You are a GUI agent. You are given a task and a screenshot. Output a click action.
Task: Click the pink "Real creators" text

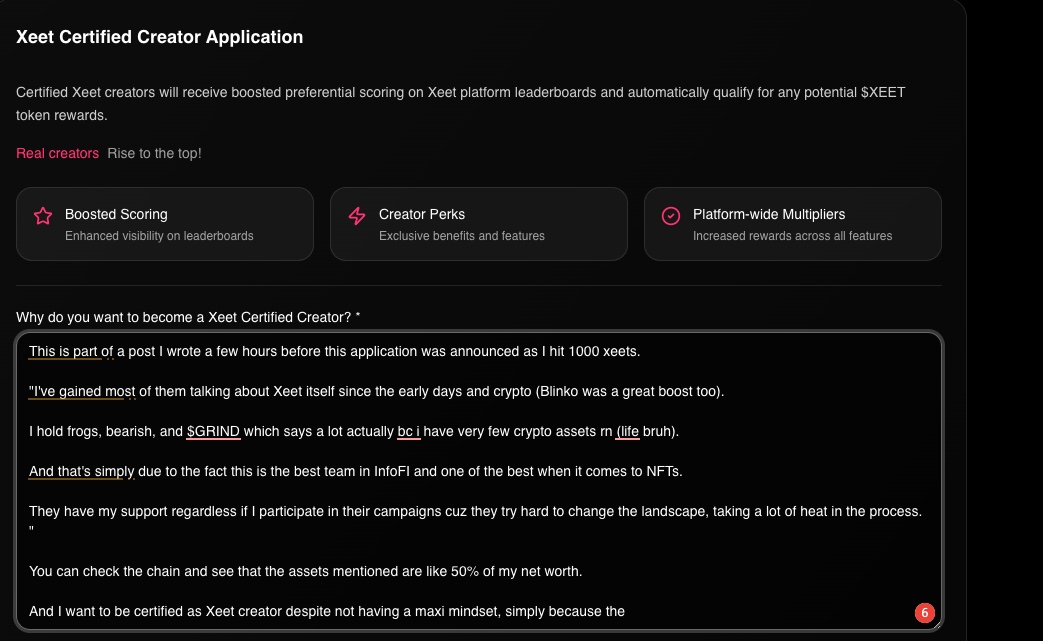(57, 153)
